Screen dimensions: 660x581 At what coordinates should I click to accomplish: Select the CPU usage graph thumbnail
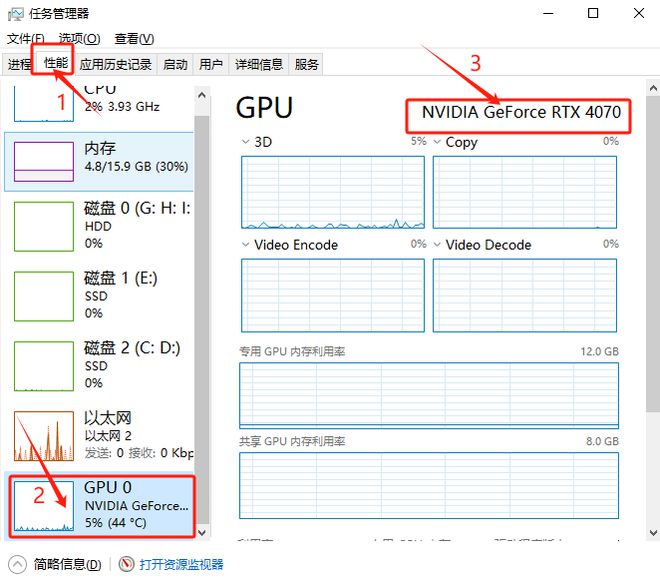pyautogui.click(x=44, y=104)
